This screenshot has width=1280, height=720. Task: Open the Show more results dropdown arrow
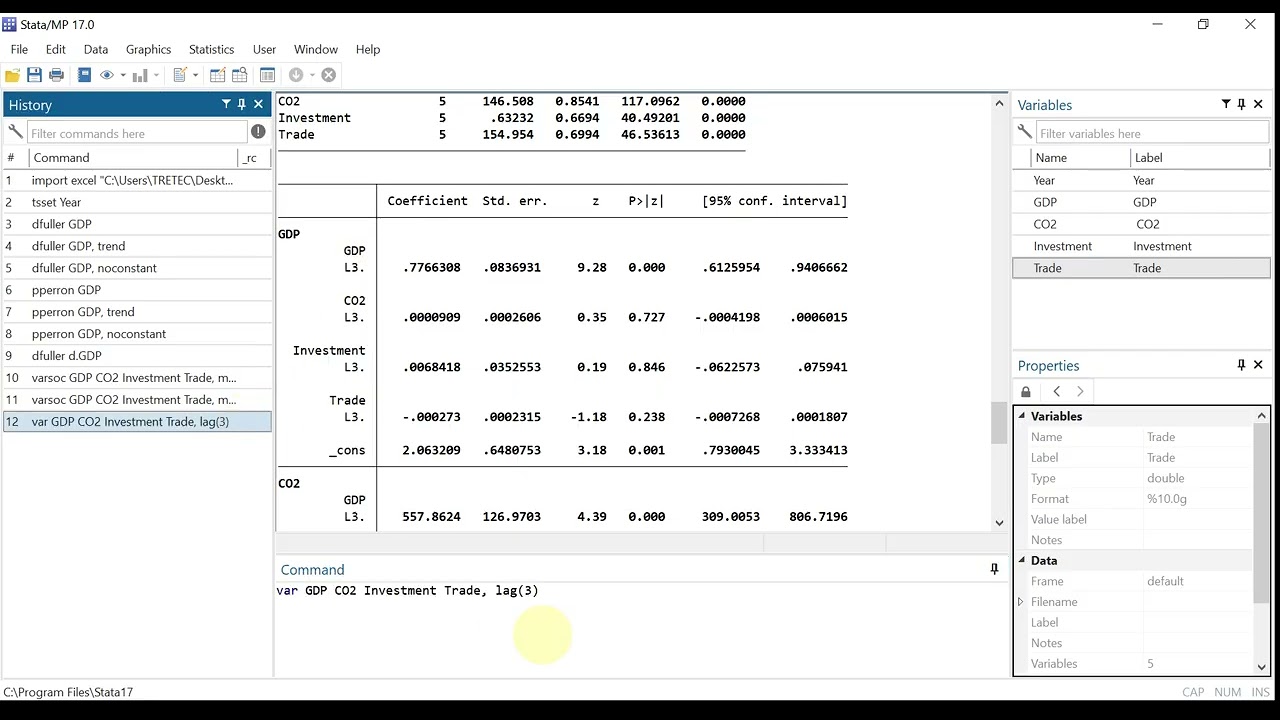click(312, 75)
